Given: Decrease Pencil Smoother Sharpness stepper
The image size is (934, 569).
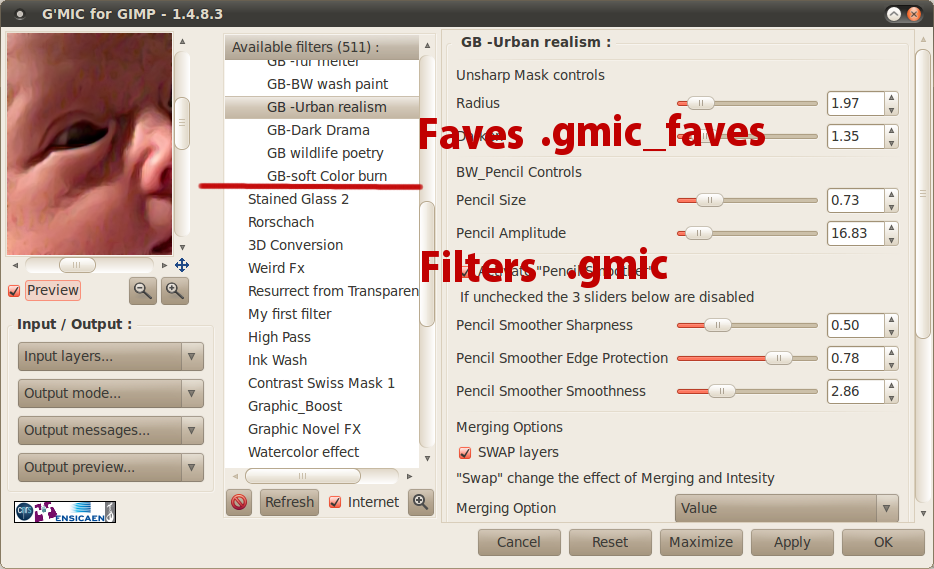Looking at the screenshot, I should [891, 332].
